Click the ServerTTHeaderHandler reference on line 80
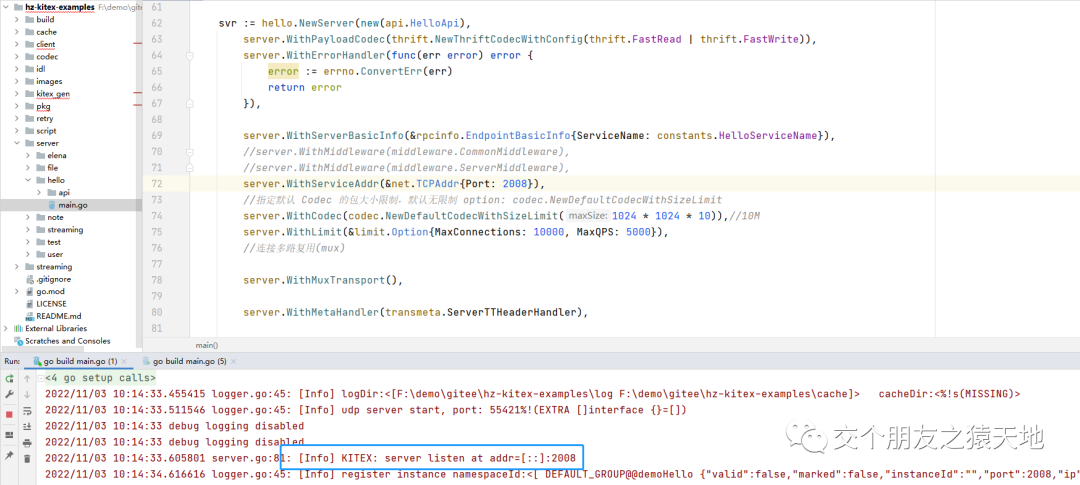This screenshot has width=1080, height=485. pyautogui.click(x=512, y=312)
